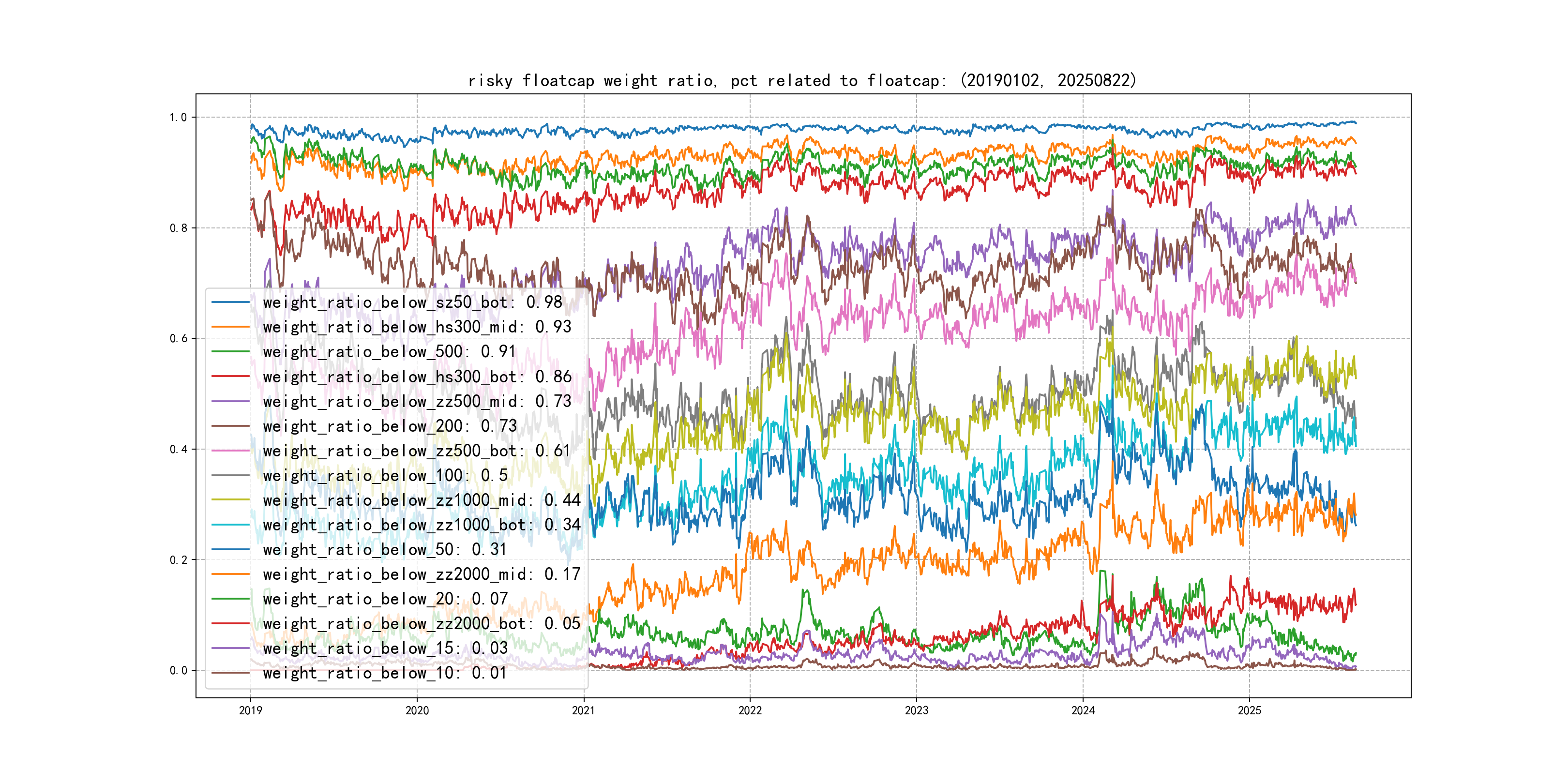Click legend label weight_ratio_below_hs300_bot
Viewport: 1568px width, 784px height.
(x=416, y=377)
